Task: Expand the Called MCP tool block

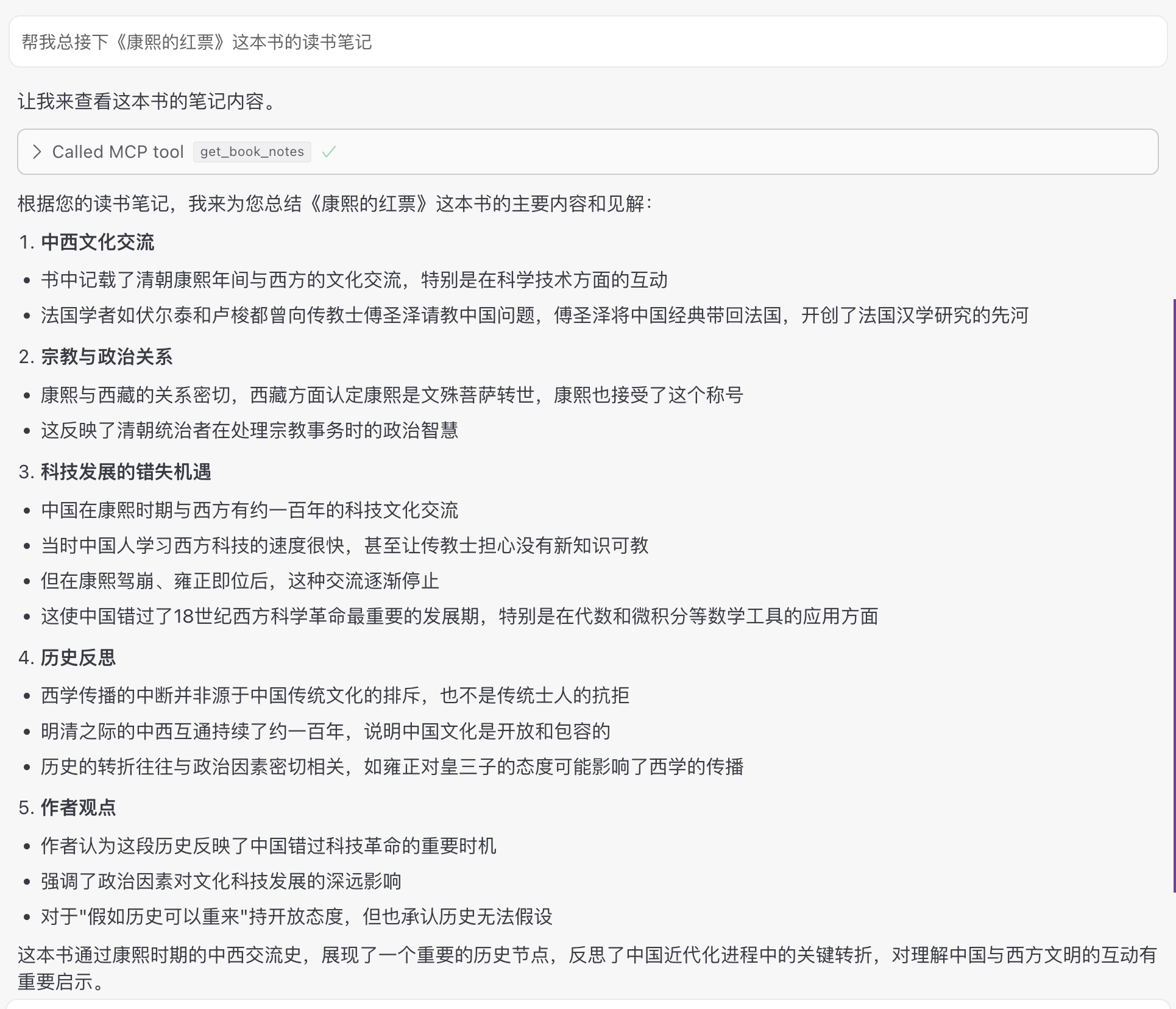Action: coord(119,152)
